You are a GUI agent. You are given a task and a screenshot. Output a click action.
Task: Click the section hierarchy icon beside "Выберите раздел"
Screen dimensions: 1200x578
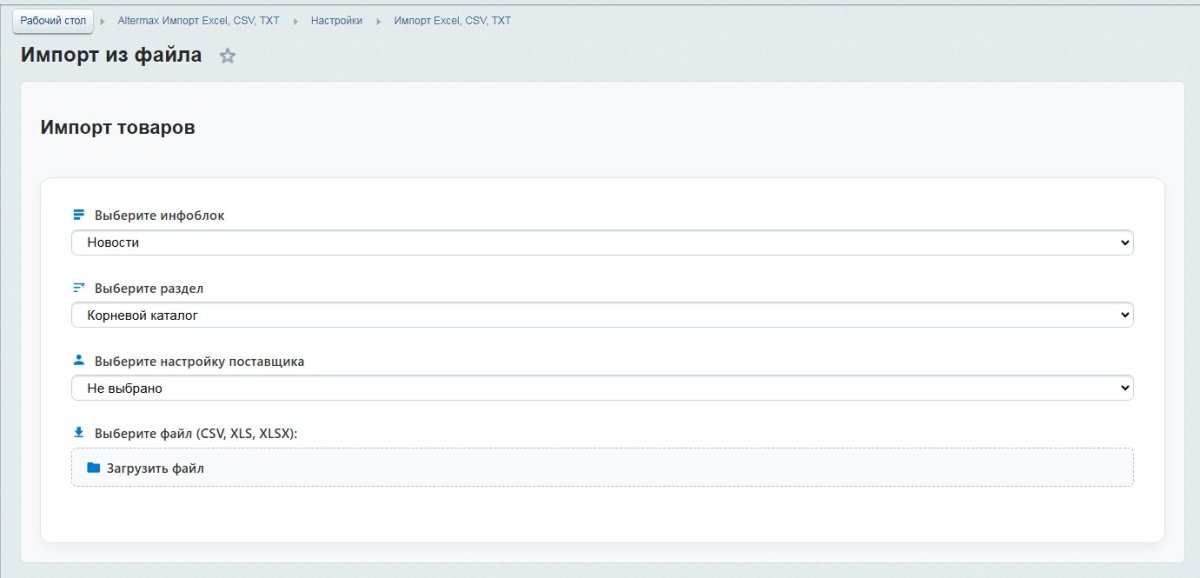point(78,286)
